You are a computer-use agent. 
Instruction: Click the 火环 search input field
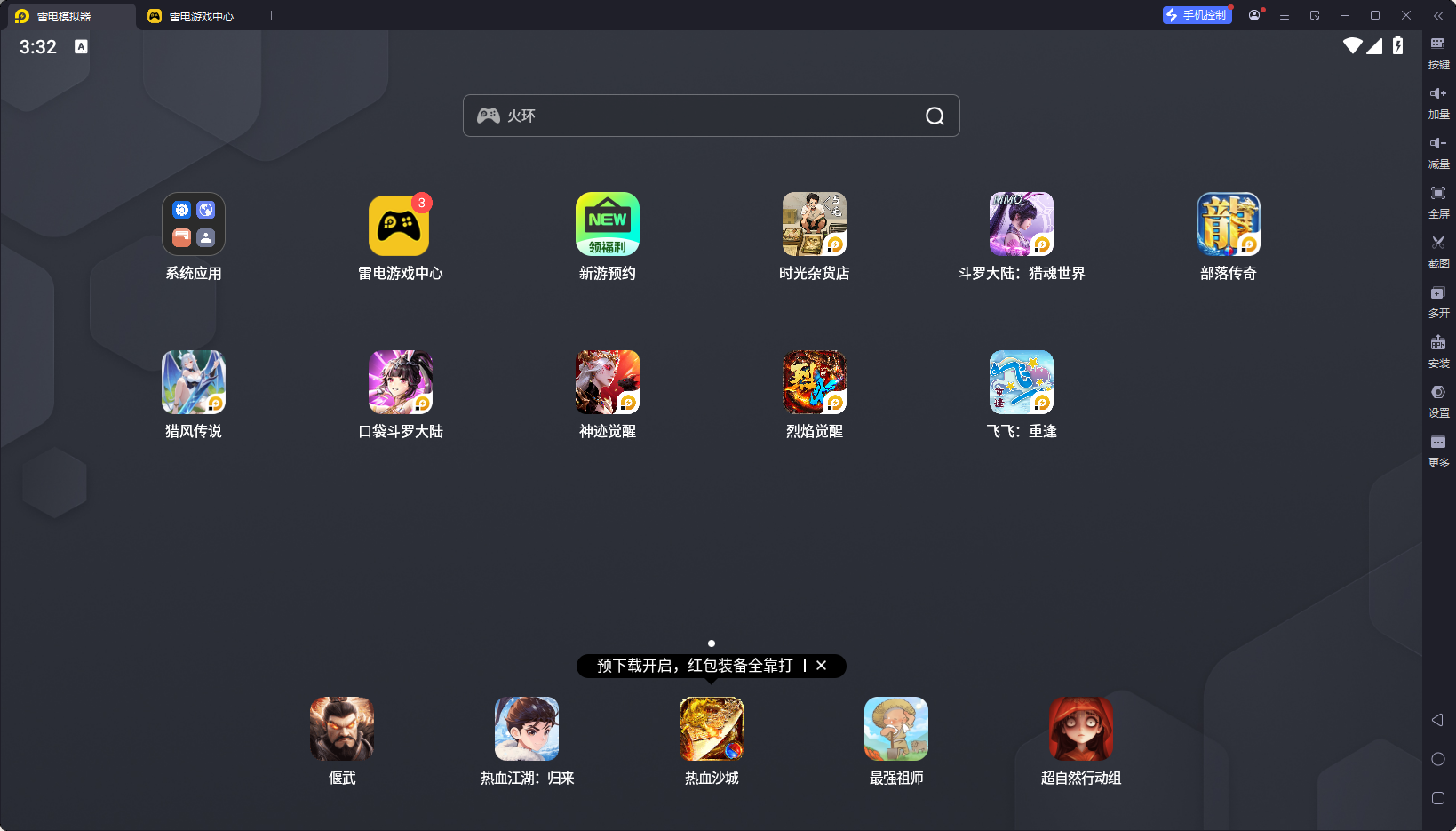(x=712, y=116)
